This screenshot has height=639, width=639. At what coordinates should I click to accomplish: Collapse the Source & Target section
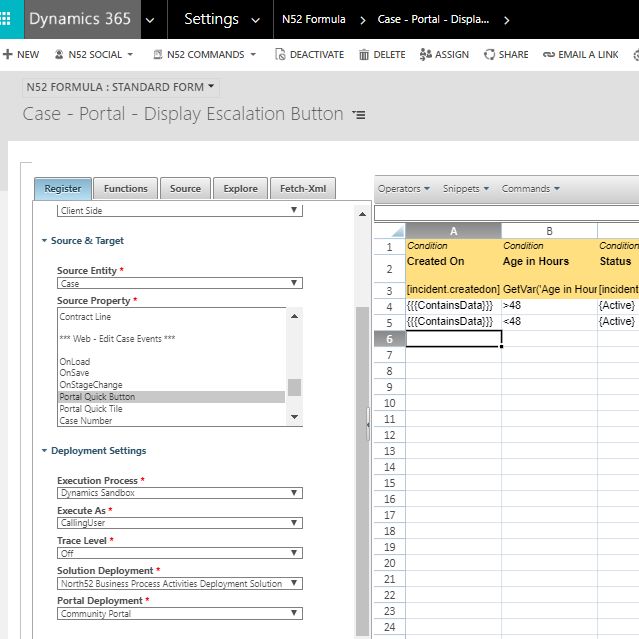(x=44, y=240)
